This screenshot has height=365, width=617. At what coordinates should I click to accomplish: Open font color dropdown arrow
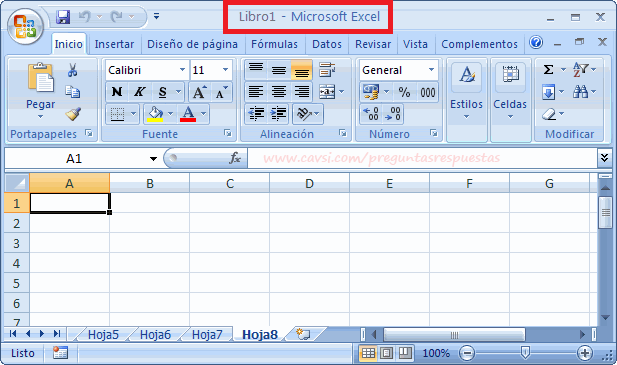pyautogui.click(x=203, y=114)
